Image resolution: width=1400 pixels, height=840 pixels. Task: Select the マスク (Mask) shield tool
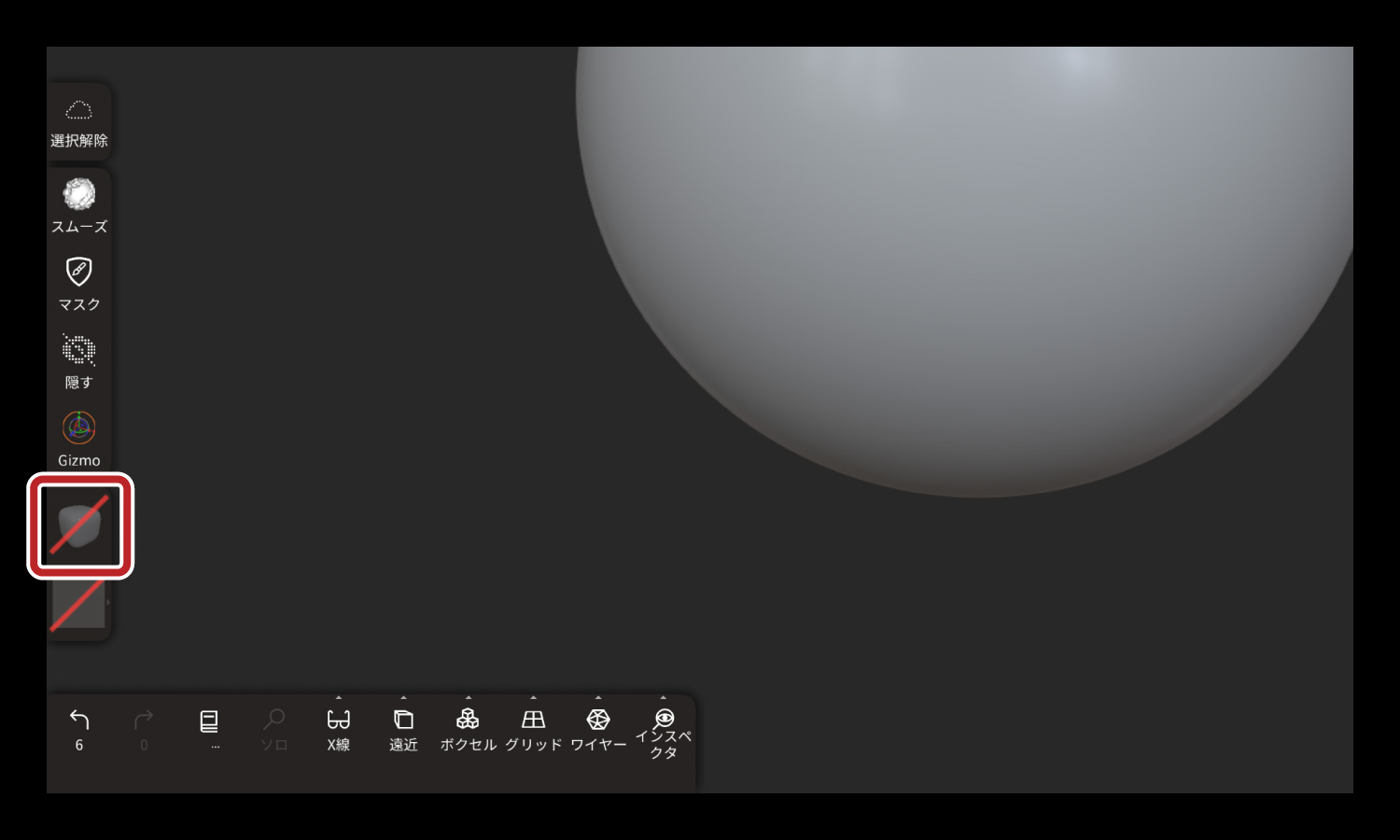(79, 273)
